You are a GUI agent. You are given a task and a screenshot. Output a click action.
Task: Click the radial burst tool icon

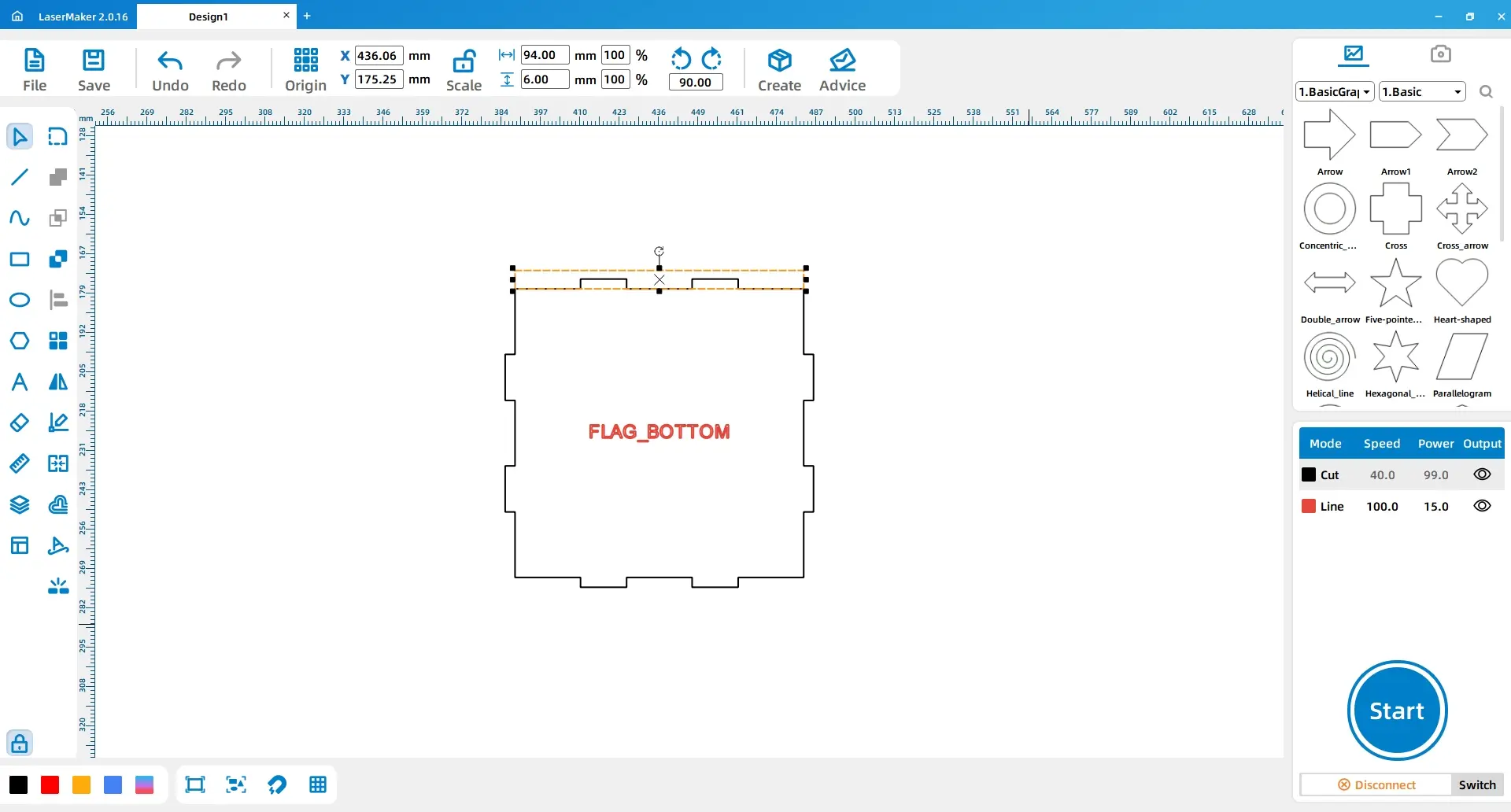58,586
